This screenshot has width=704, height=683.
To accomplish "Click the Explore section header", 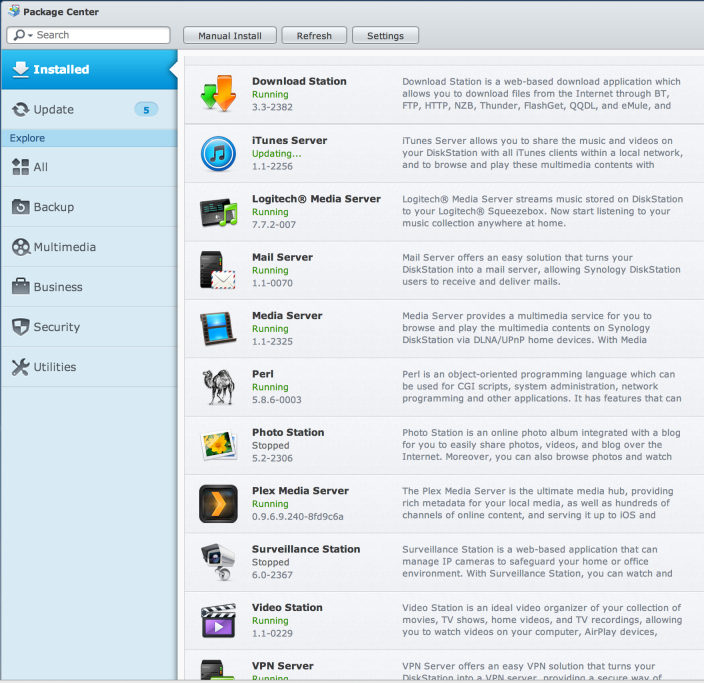I will coord(89,138).
